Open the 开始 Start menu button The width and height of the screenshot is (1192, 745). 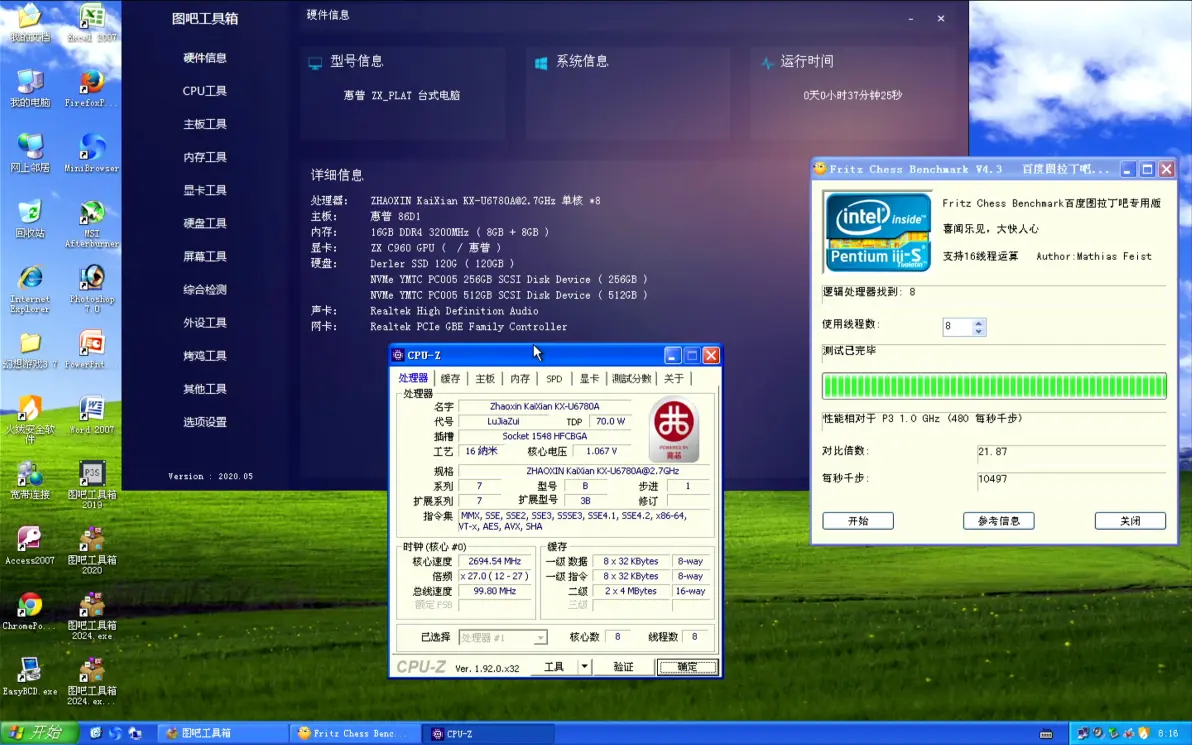[x=38, y=733]
